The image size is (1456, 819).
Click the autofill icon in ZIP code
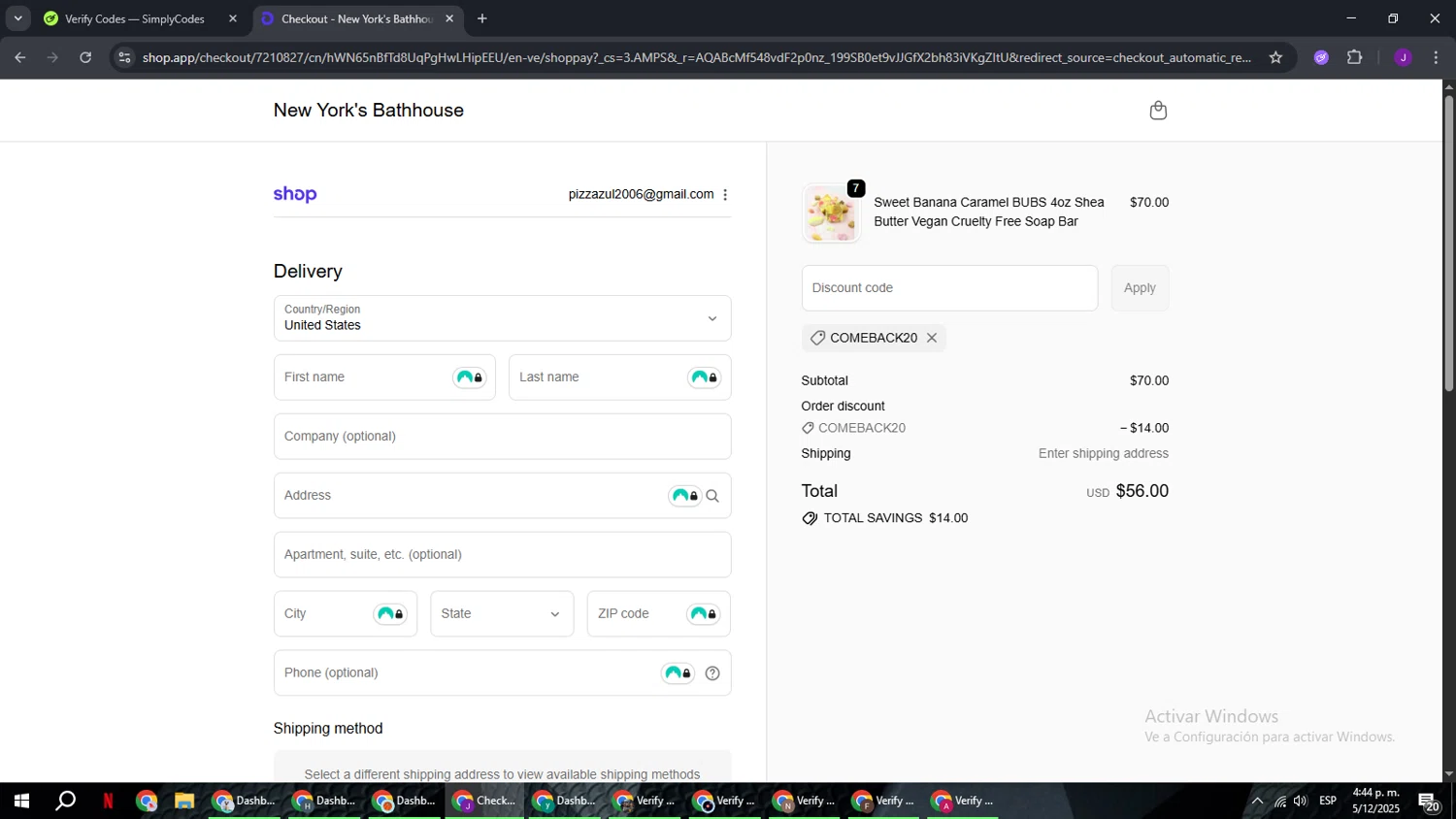(x=704, y=614)
